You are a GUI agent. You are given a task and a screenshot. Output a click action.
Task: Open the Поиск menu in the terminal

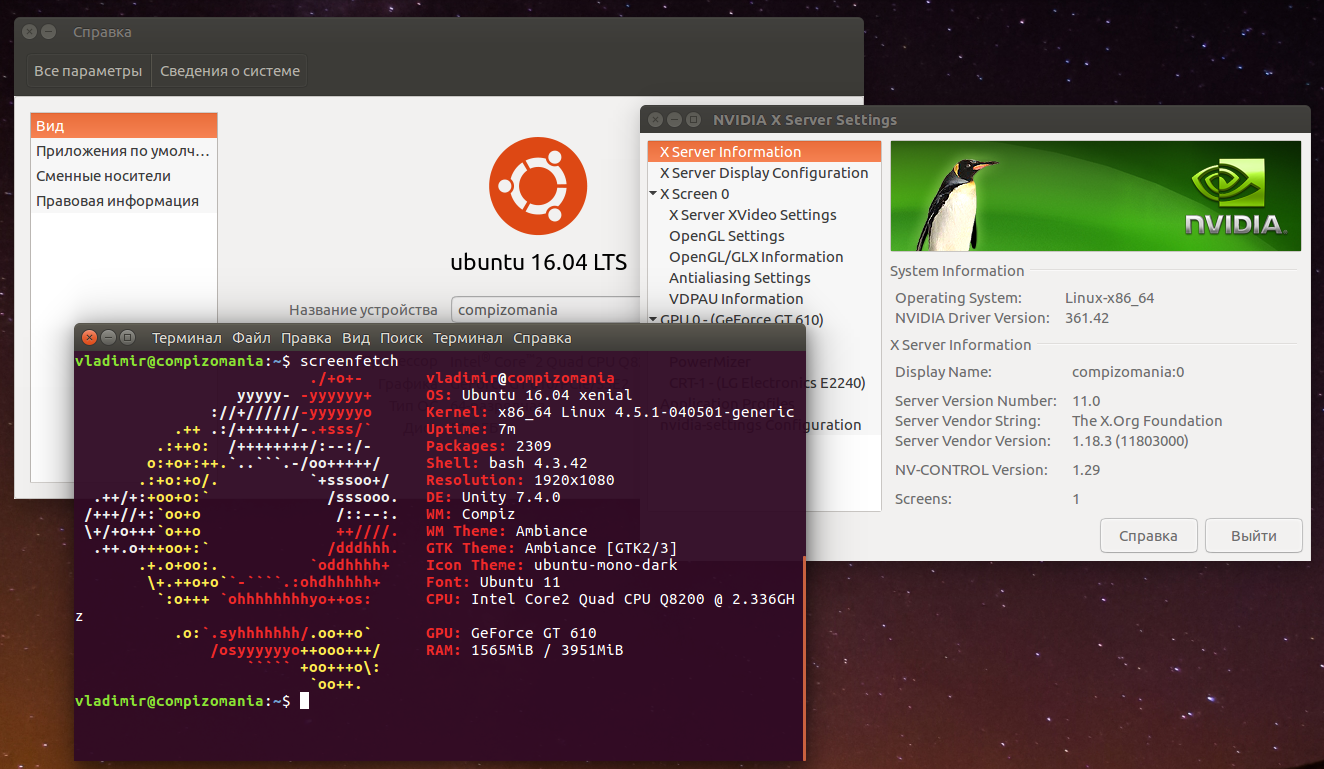point(401,338)
